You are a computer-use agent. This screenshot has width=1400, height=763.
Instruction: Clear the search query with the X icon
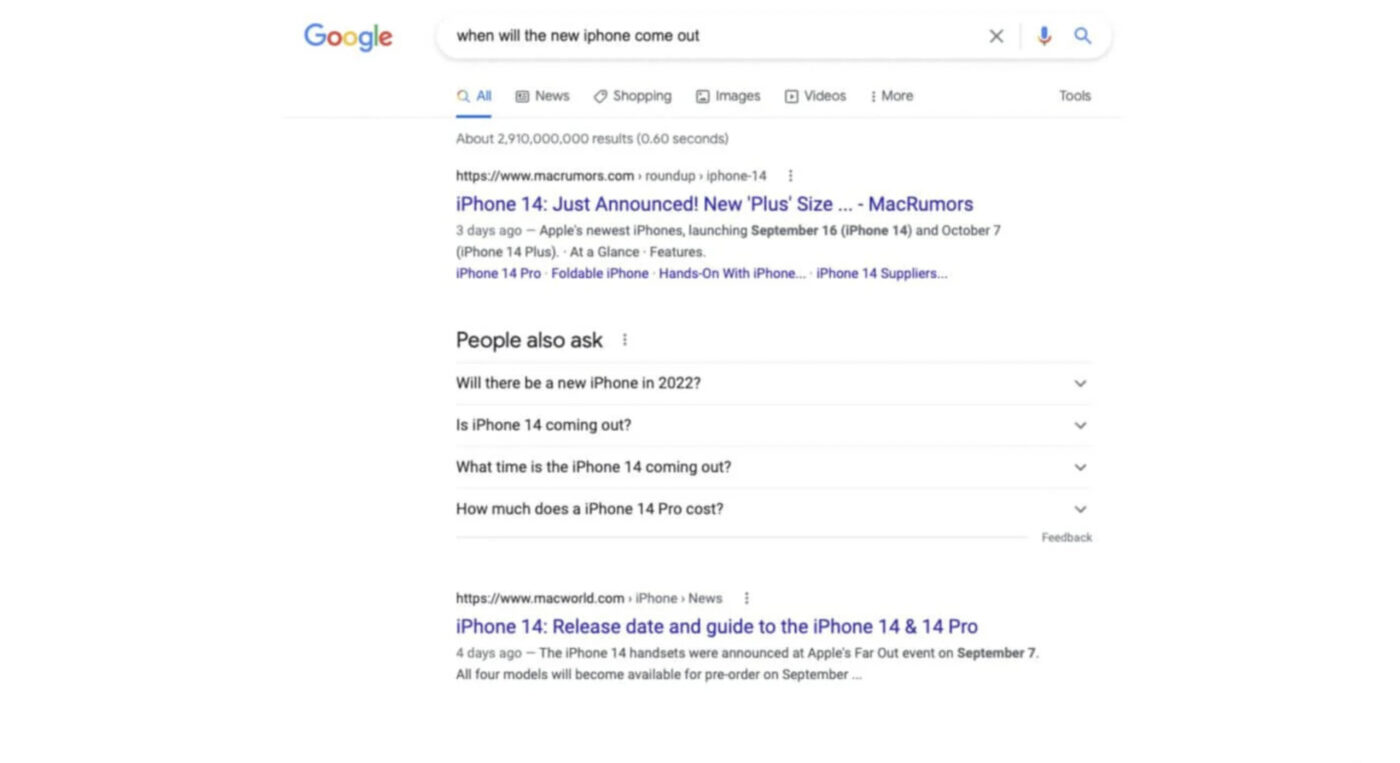[x=996, y=35]
